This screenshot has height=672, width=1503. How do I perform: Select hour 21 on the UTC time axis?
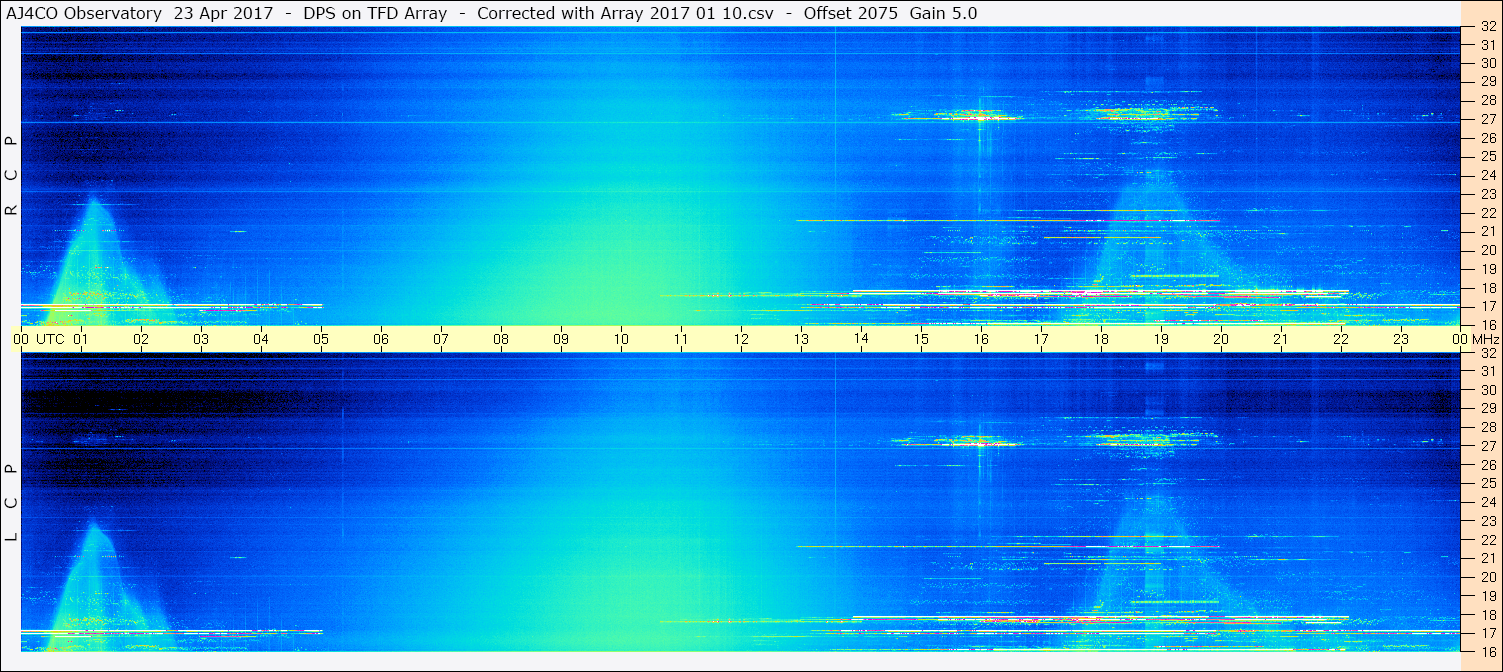(1281, 339)
